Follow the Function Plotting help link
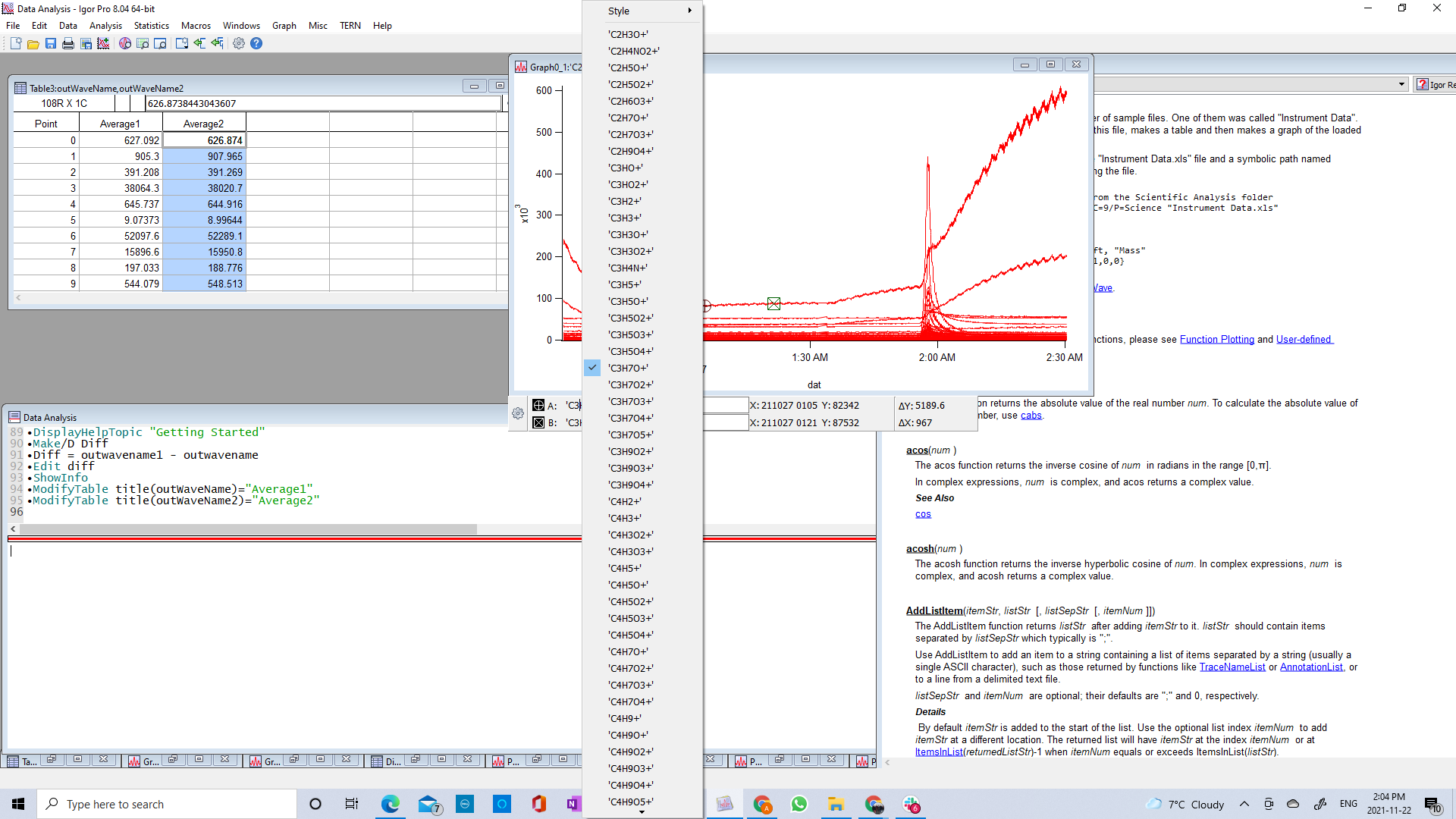This screenshot has height=819, width=1456. [x=1216, y=339]
